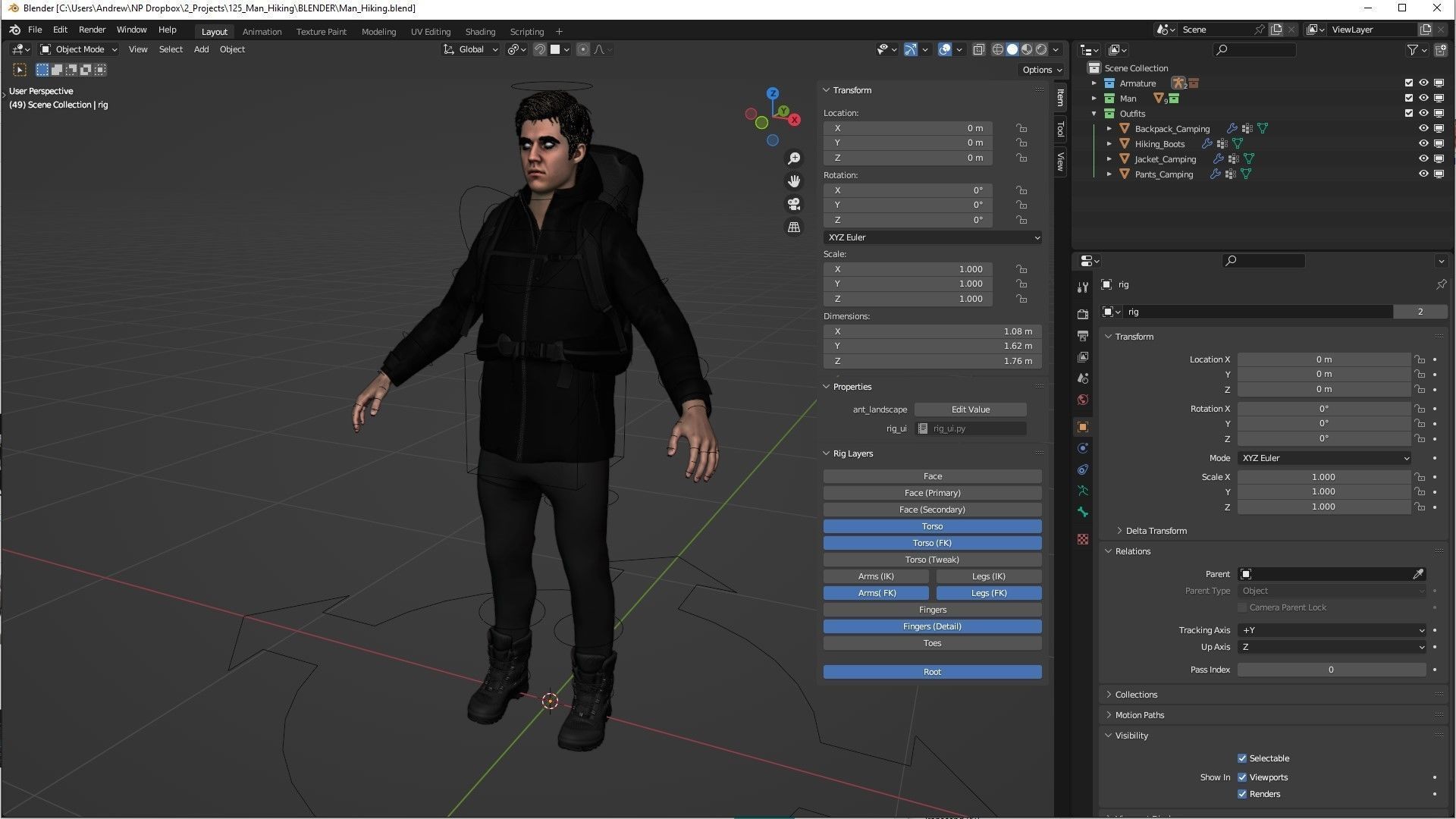Open the Object Constraints tab icon
This screenshot has height=819, width=1456.
(1083, 469)
